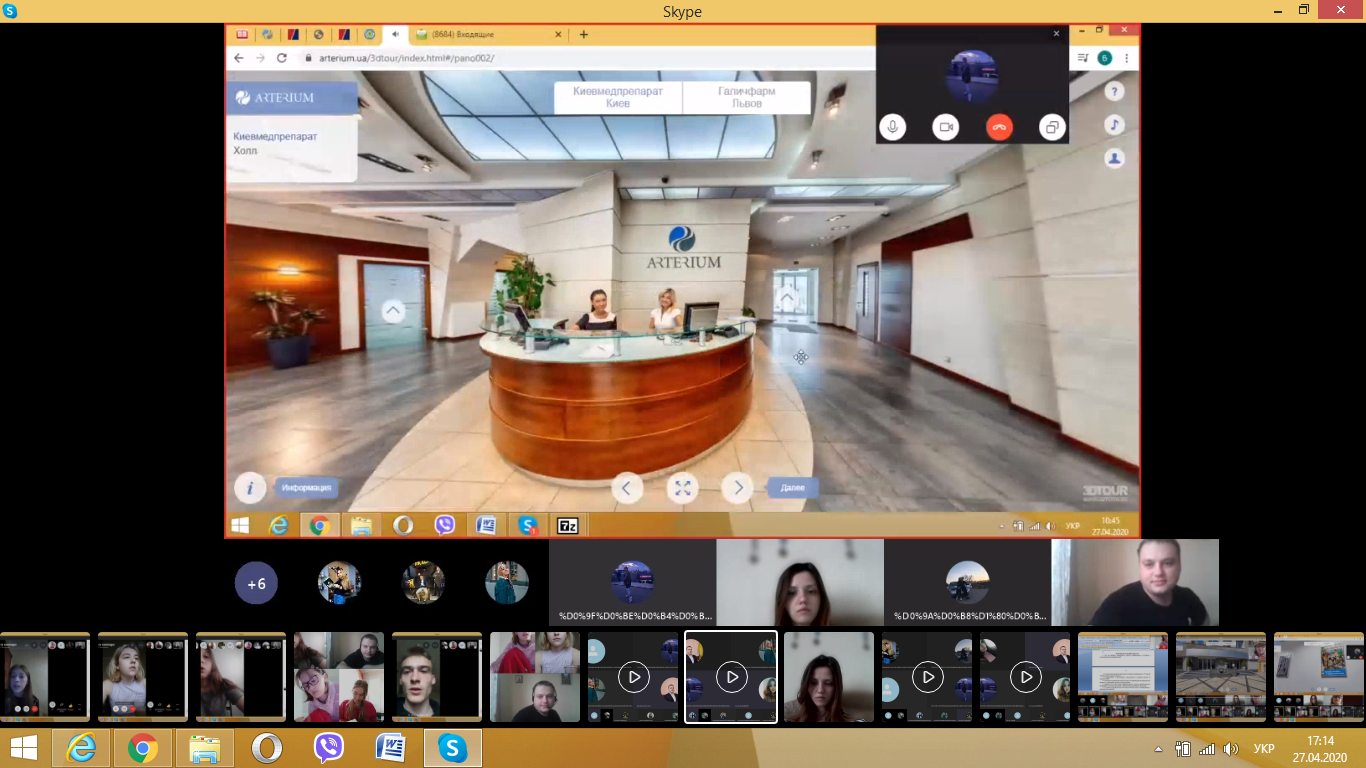The height and width of the screenshot is (768, 1366).
Task: Click the green 'Б' Chrome profile avatar
Action: click(1105, 58)
